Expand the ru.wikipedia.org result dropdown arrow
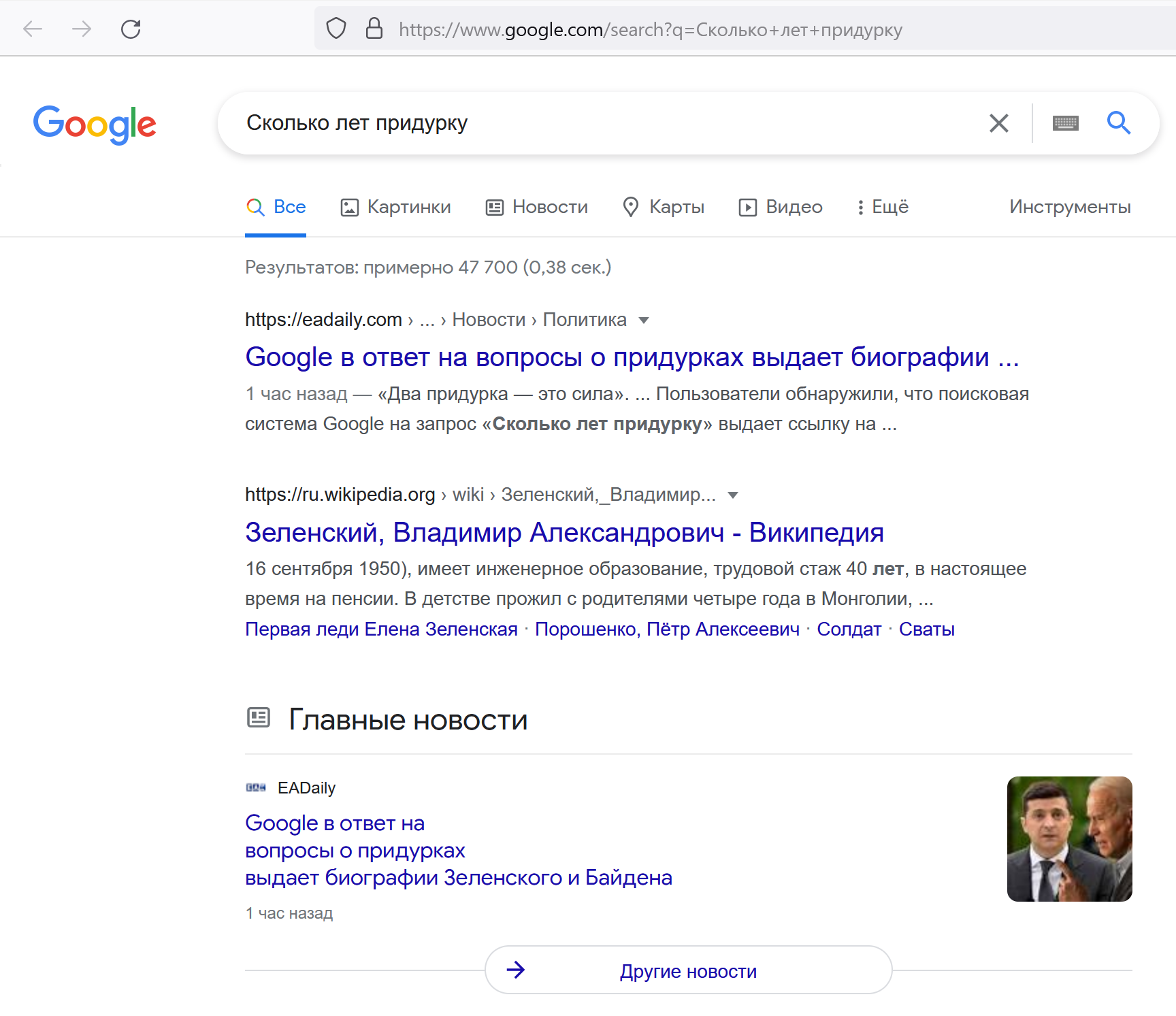 [733, 495]
